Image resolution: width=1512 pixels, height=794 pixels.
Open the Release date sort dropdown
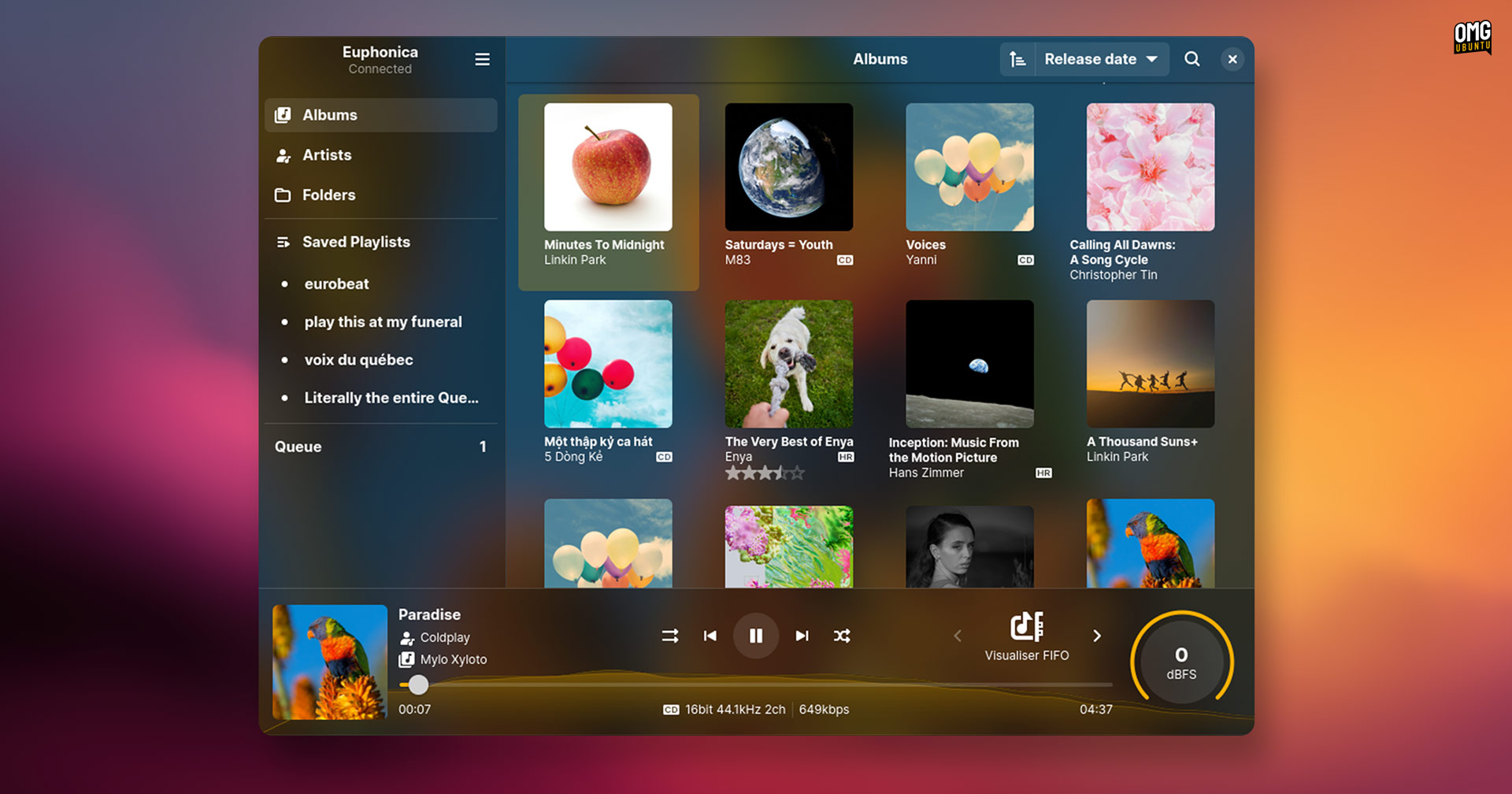click(x=1100, y=60)
